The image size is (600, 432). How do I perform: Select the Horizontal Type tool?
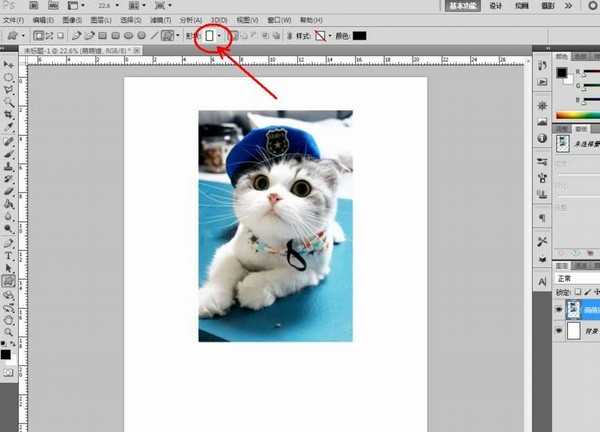tap(9, 255)
